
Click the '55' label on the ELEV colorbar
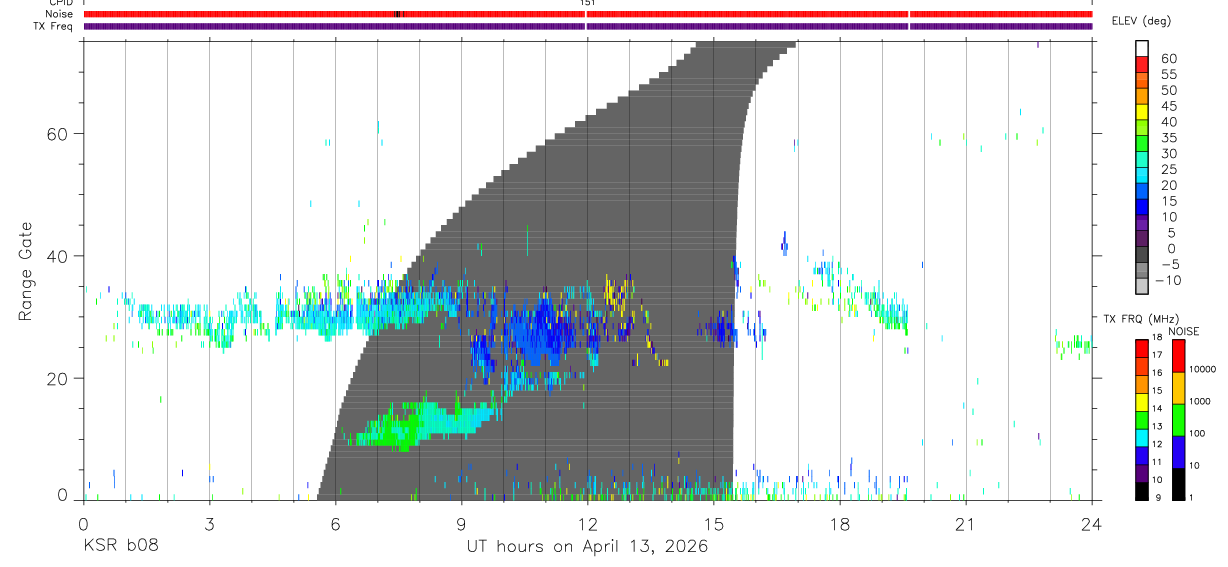[x=1168, y=75]
